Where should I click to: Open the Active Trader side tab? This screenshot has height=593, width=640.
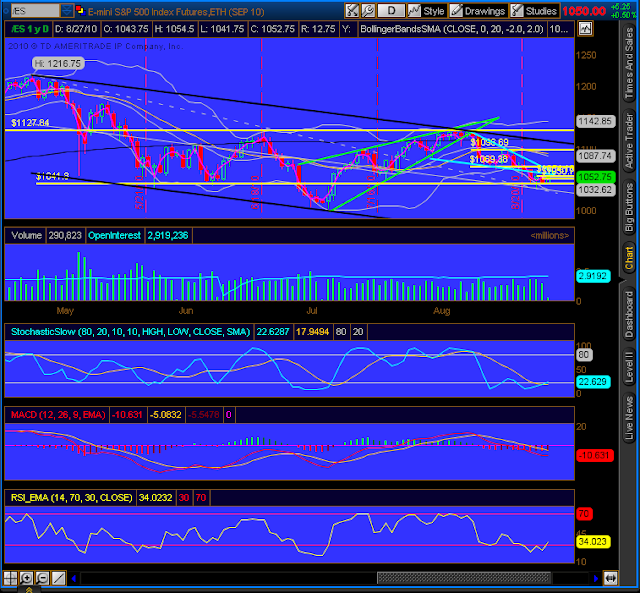[x=629, y=141]
